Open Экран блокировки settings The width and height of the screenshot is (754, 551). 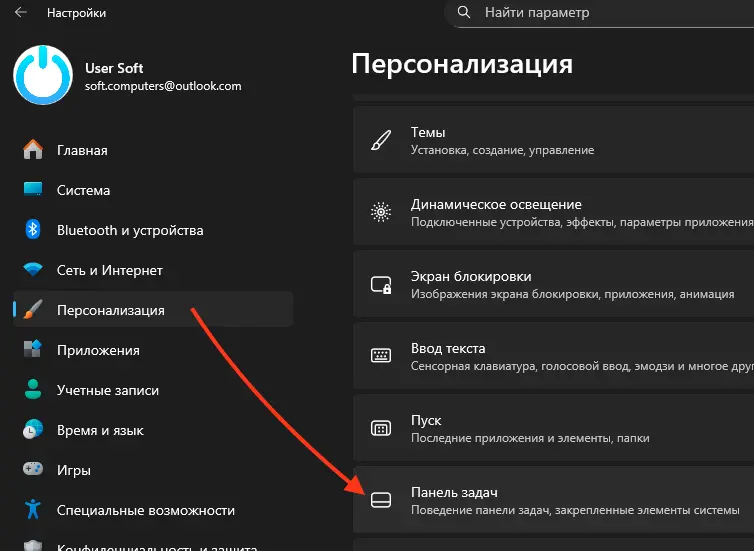555,284
